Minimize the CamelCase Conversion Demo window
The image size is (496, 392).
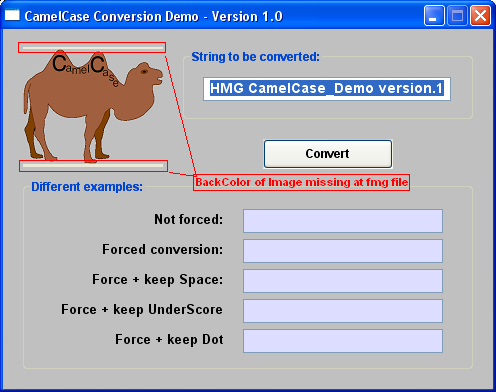pyautogui.click(x=434, y=16)
